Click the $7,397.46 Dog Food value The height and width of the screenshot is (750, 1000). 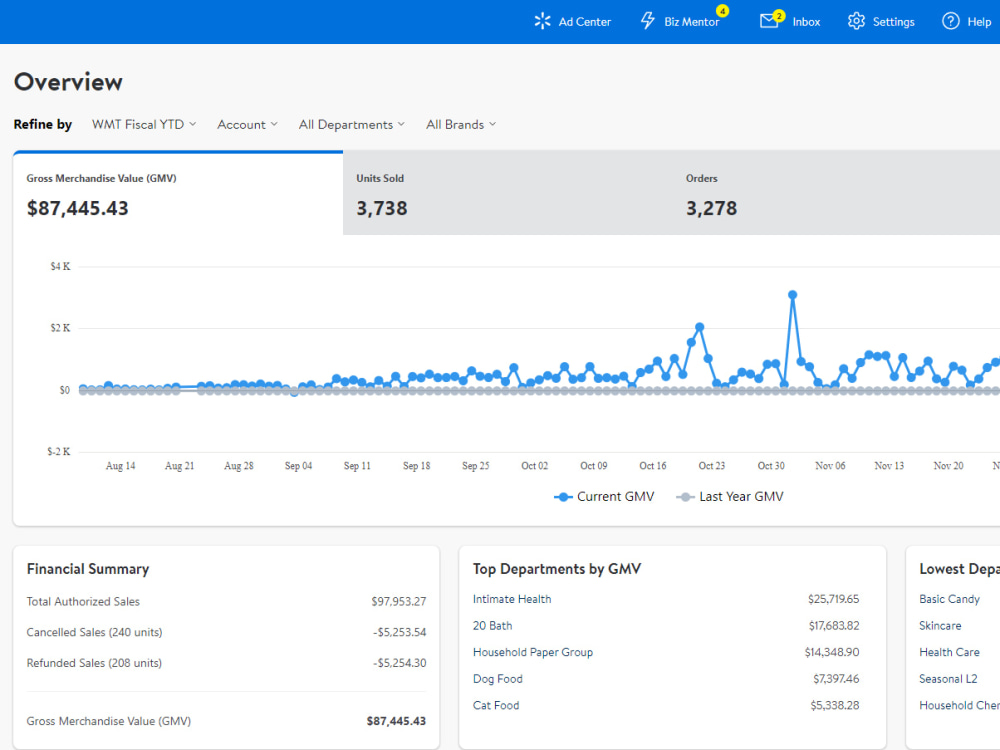coord(836,679)
